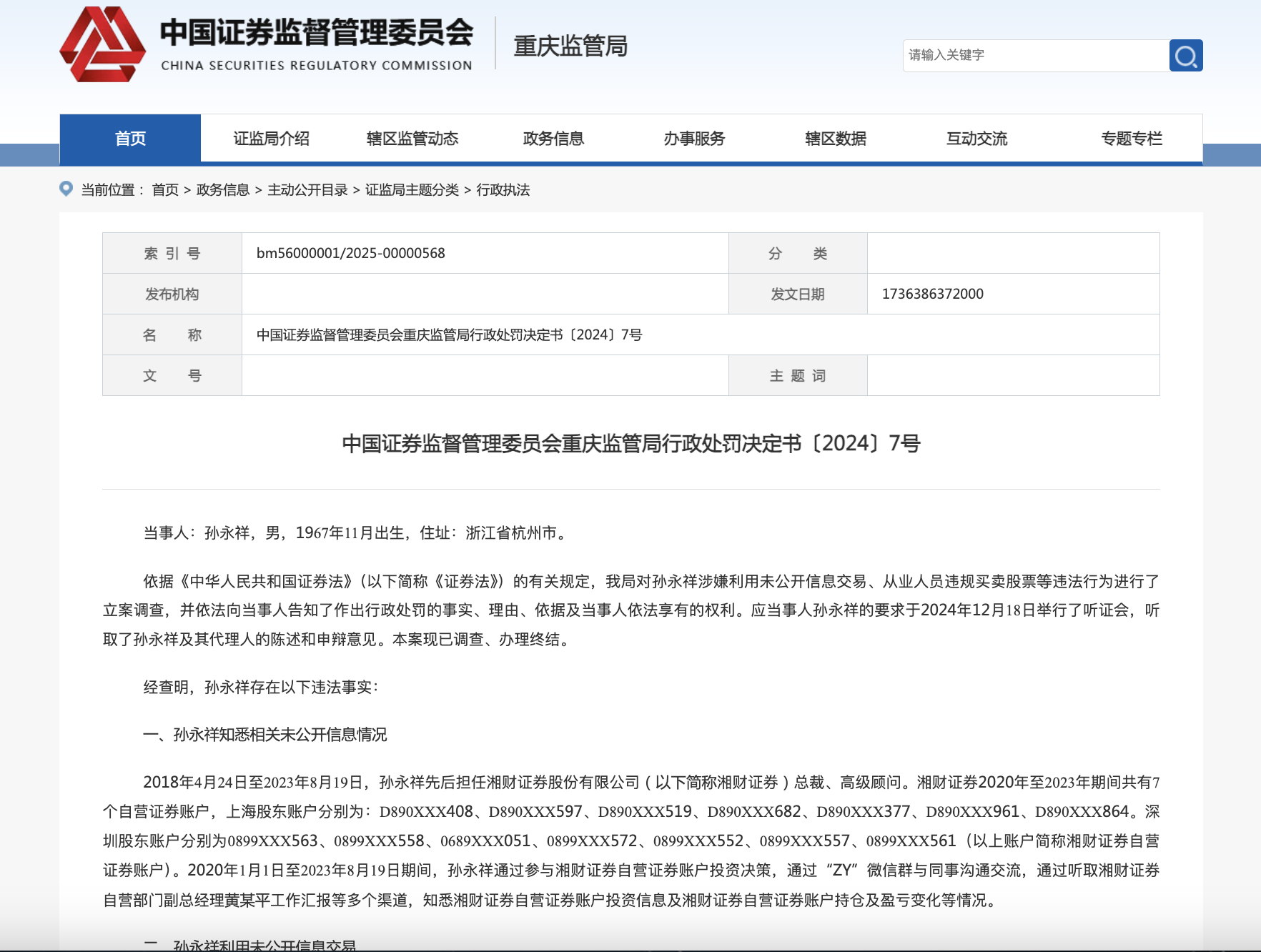Click the magnifying glass search icon
Viewport: 1261px width, 952px height.
(1185, 55)
